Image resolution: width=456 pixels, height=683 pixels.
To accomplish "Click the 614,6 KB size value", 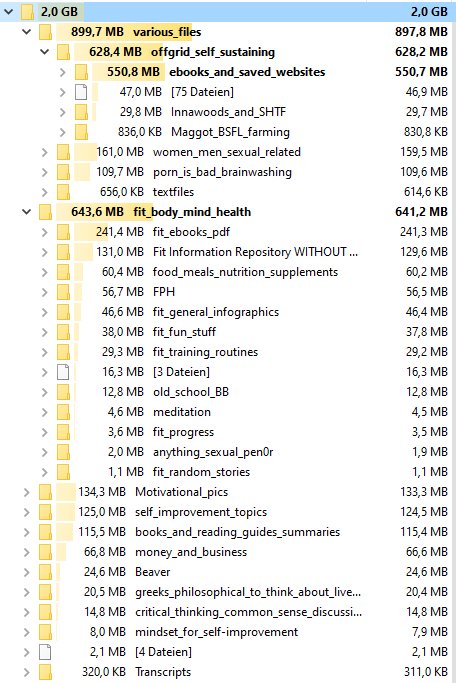I will click(426, 192).
